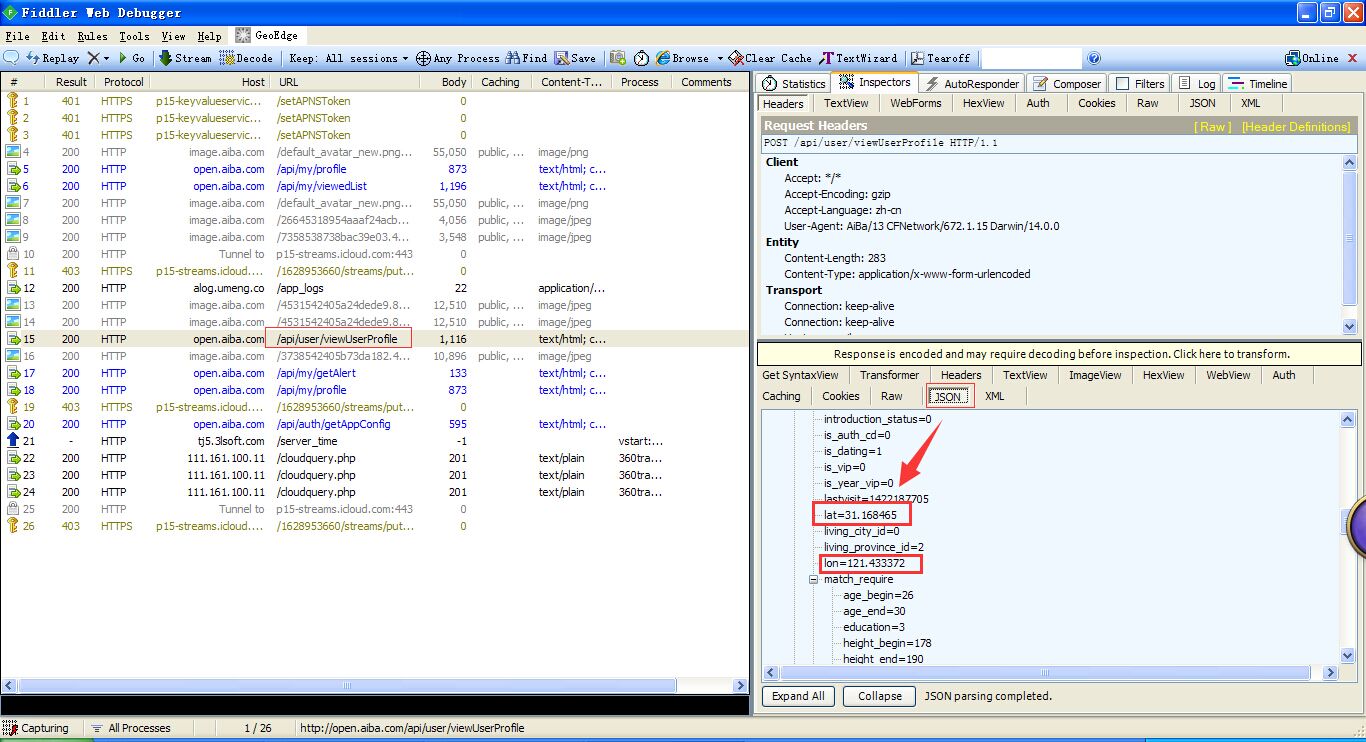
Task: Select the request TextView tab
Action: [x=846, y=103]
